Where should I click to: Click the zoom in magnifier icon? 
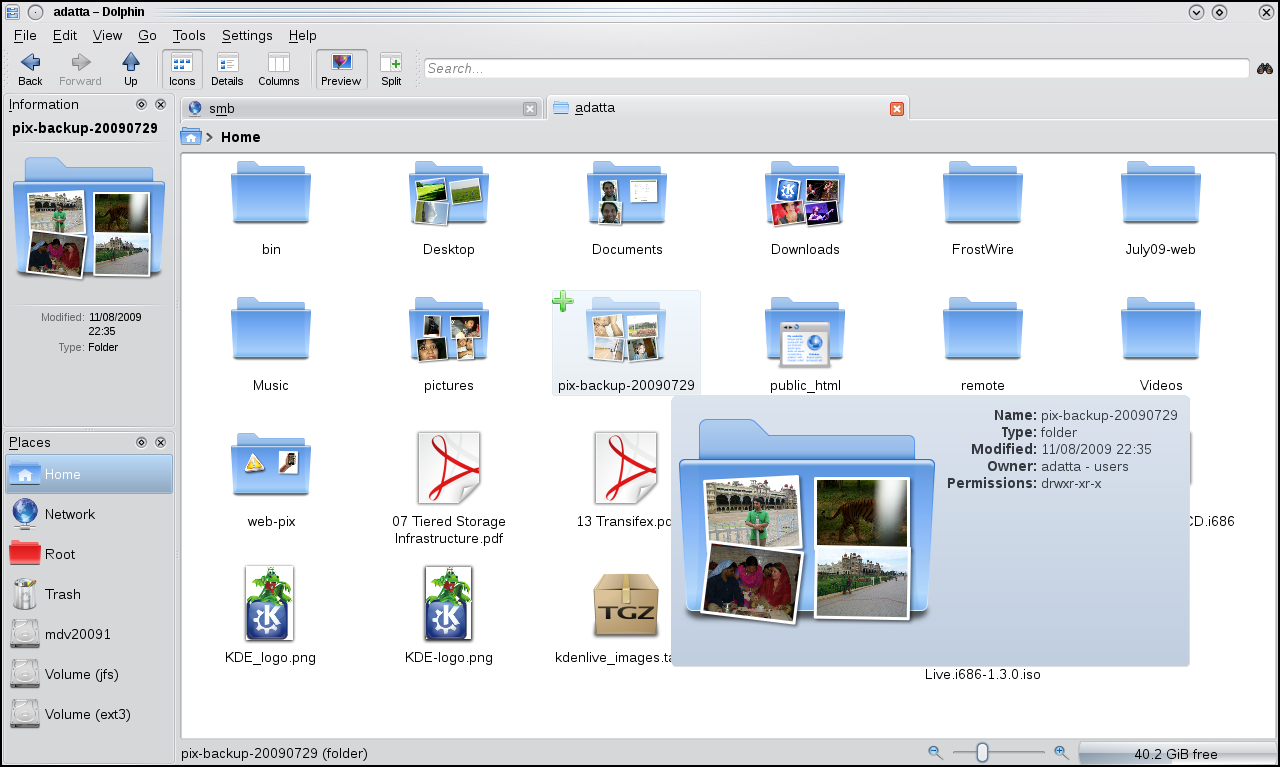pyautogui.click(x=1061, y=753)
